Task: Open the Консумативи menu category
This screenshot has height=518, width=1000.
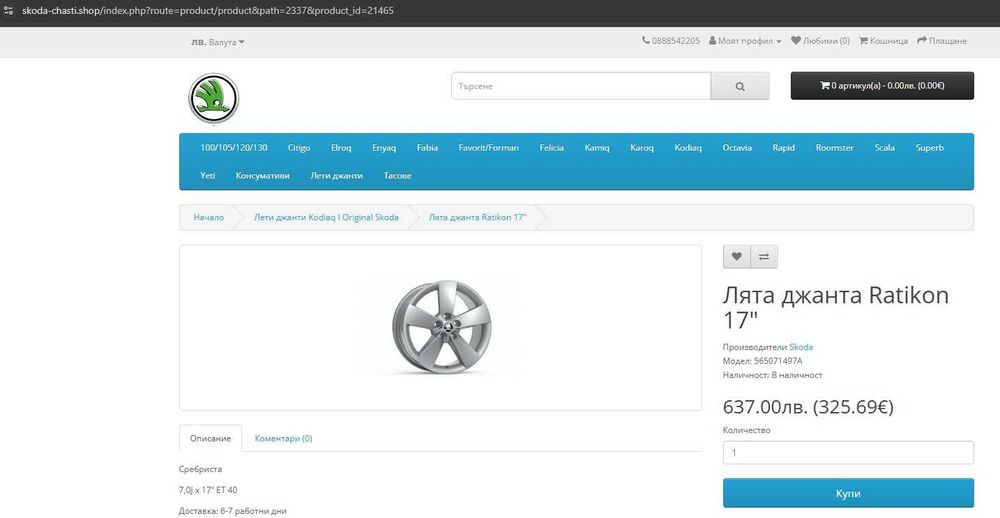Action: [263, 175]
